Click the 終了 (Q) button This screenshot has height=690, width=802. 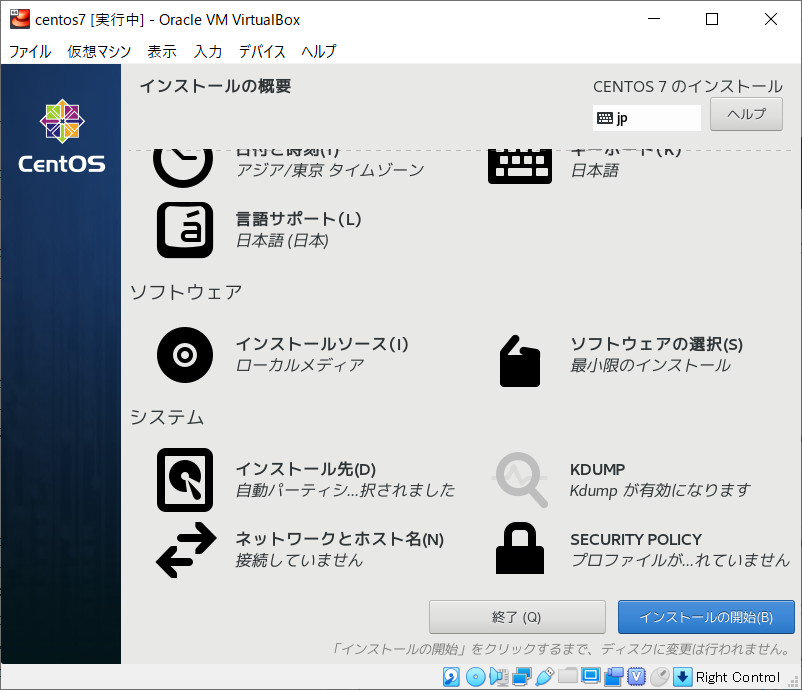click(x=517, y=617)
